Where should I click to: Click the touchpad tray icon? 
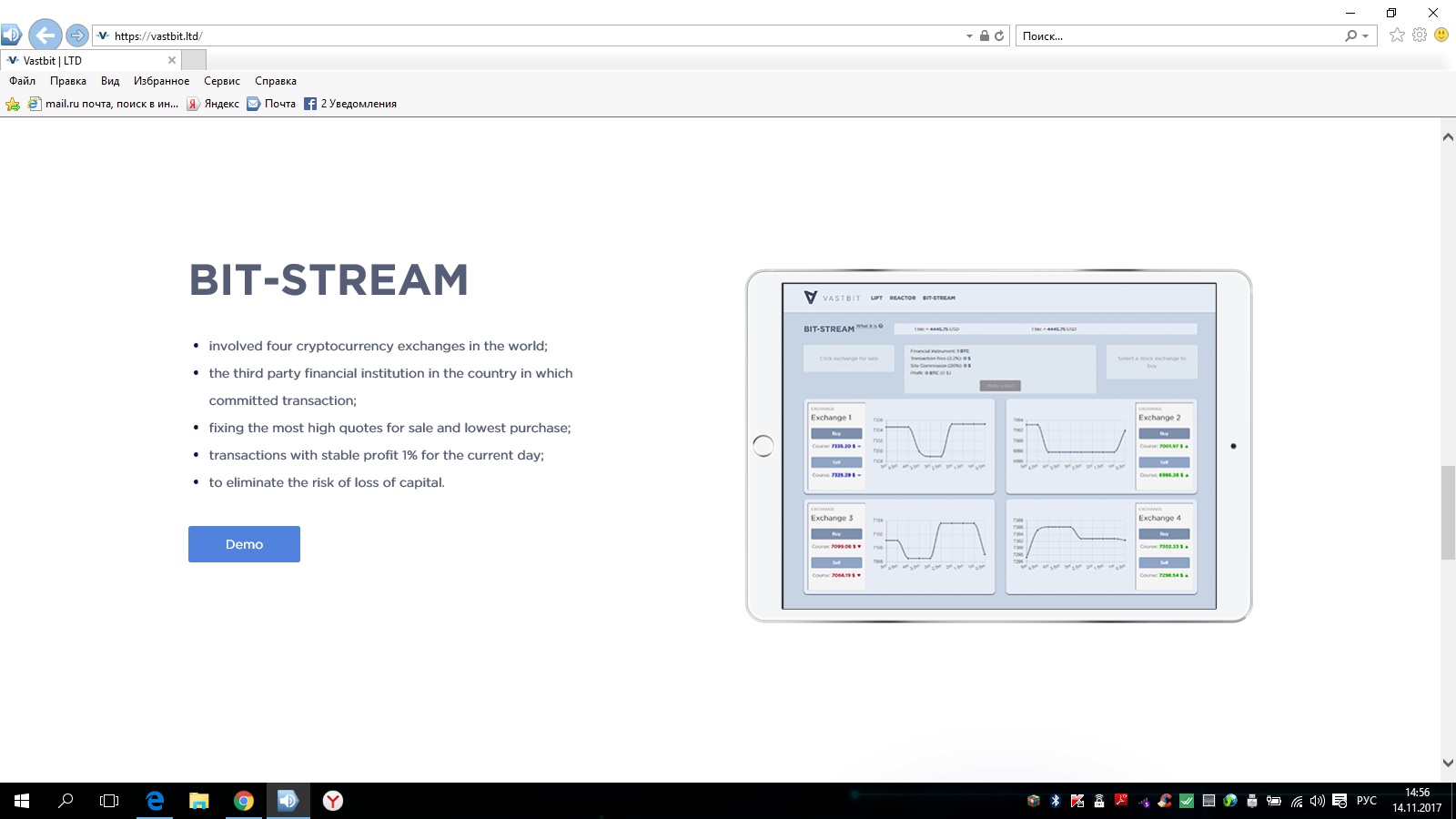tap(1208, 801)
